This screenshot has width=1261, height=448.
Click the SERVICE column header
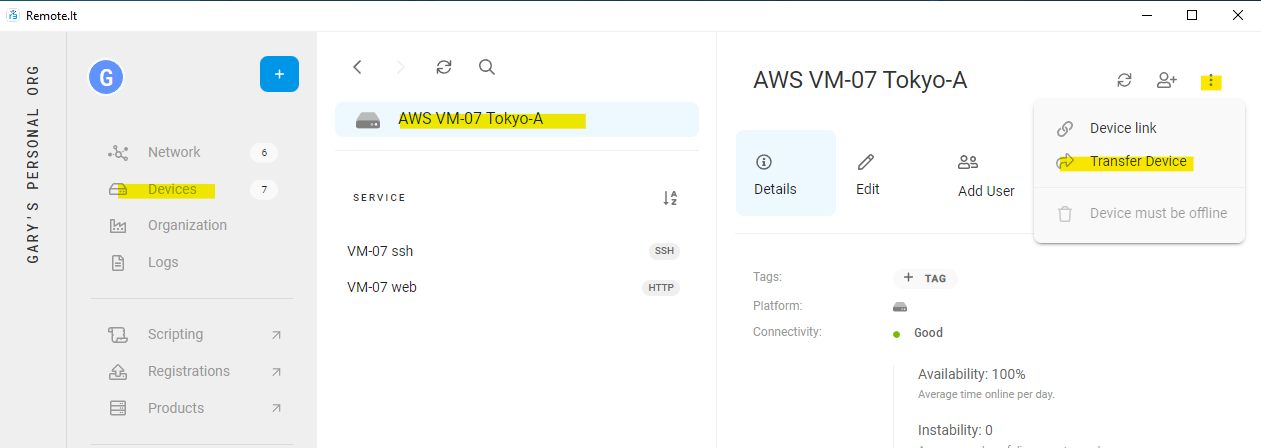coord(379,198)
